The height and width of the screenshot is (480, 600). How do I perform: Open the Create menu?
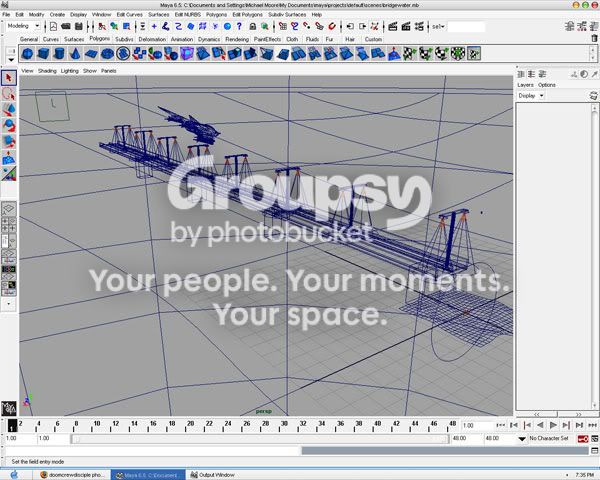(x=57, y=15)
